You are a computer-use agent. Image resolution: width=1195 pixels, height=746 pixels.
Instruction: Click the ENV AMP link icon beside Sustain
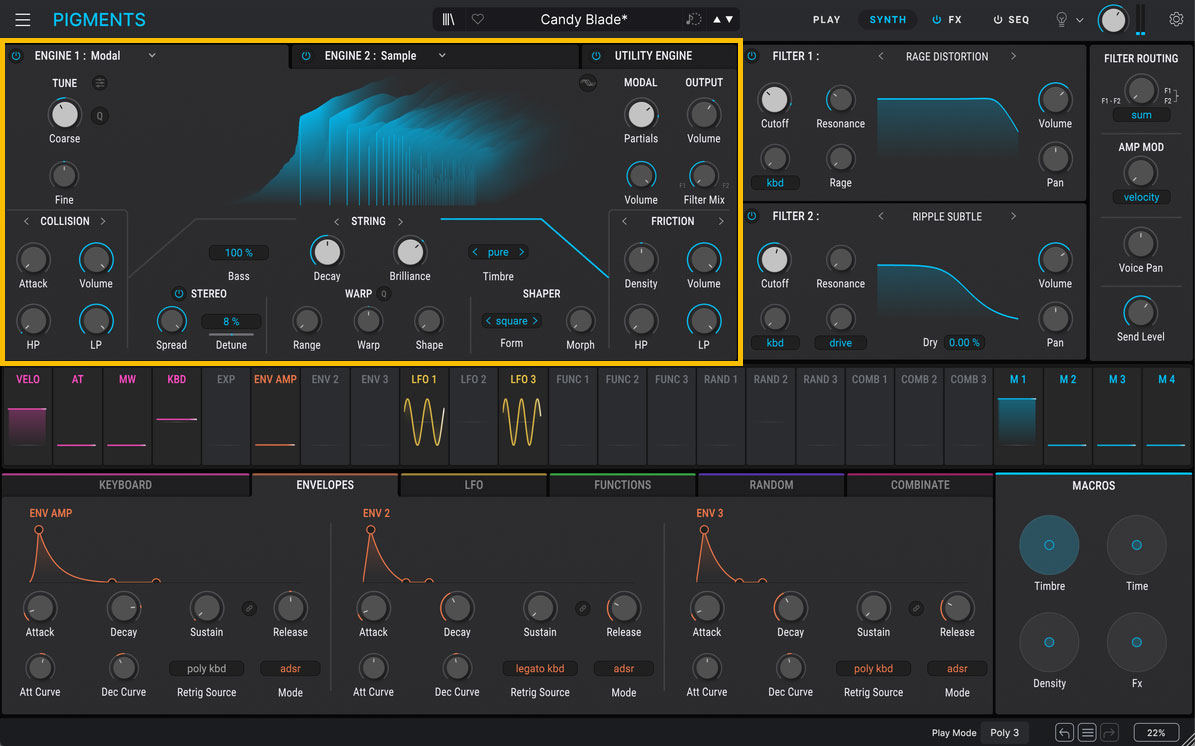(x=249, y=608)
